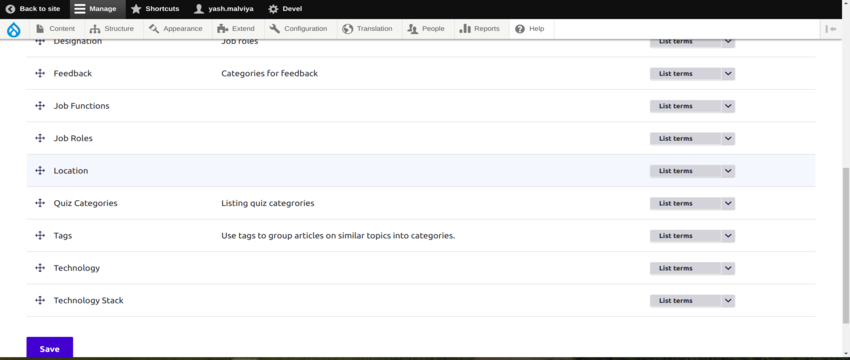Viewport: 850px width, 360px height.
Task: Expand Technology Stack operations dropdown arrow
Action: [728, 301]
